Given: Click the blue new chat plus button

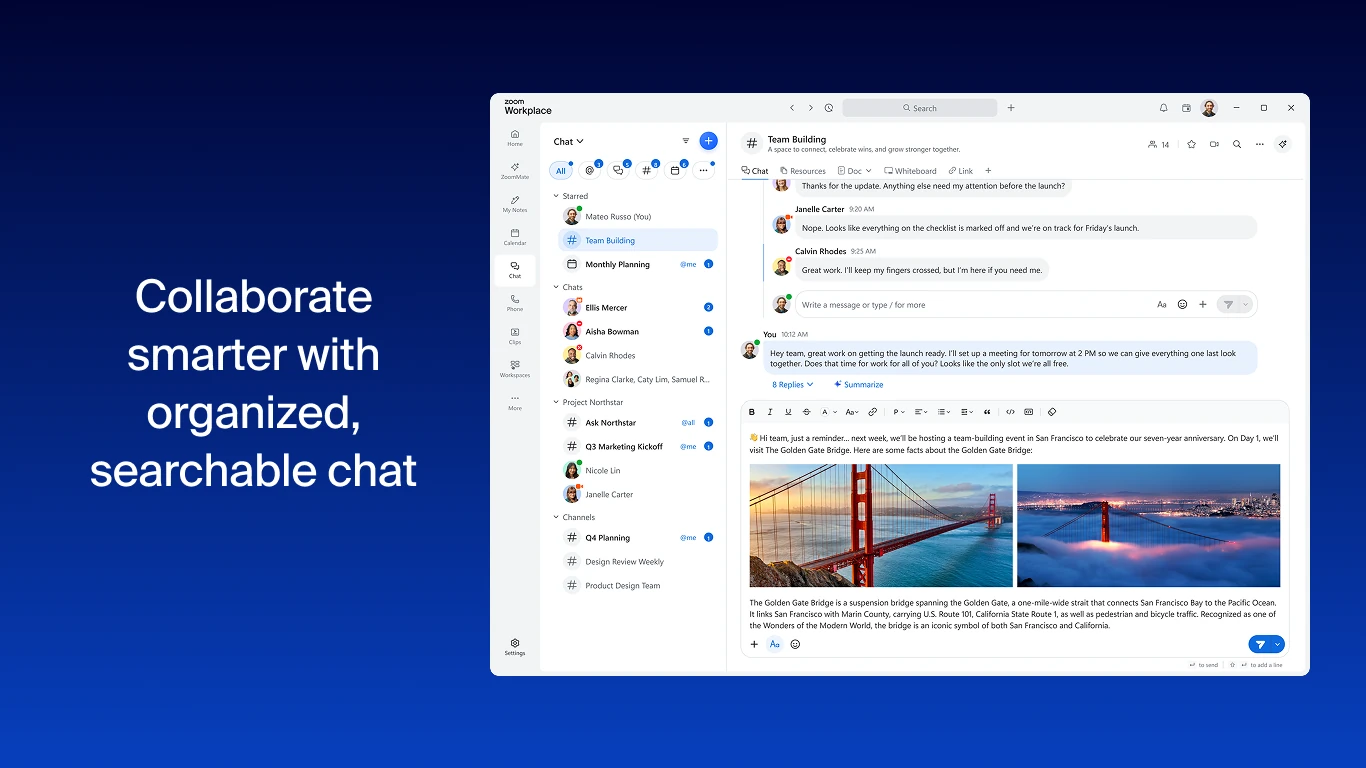Looking at the screenshot, I should (x=708, y=141).
